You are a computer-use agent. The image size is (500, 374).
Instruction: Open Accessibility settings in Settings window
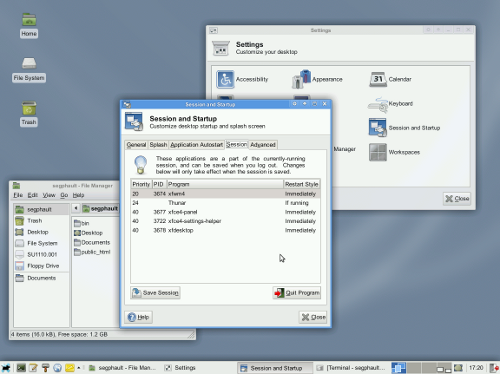coord(242,79)
